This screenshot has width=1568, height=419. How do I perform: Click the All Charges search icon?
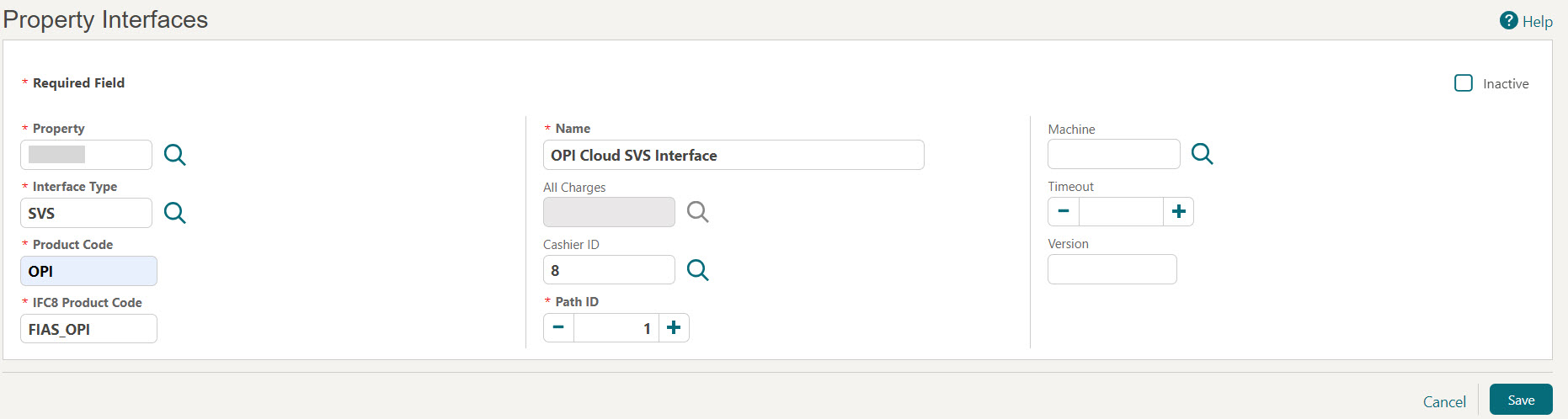click(697, 212)
